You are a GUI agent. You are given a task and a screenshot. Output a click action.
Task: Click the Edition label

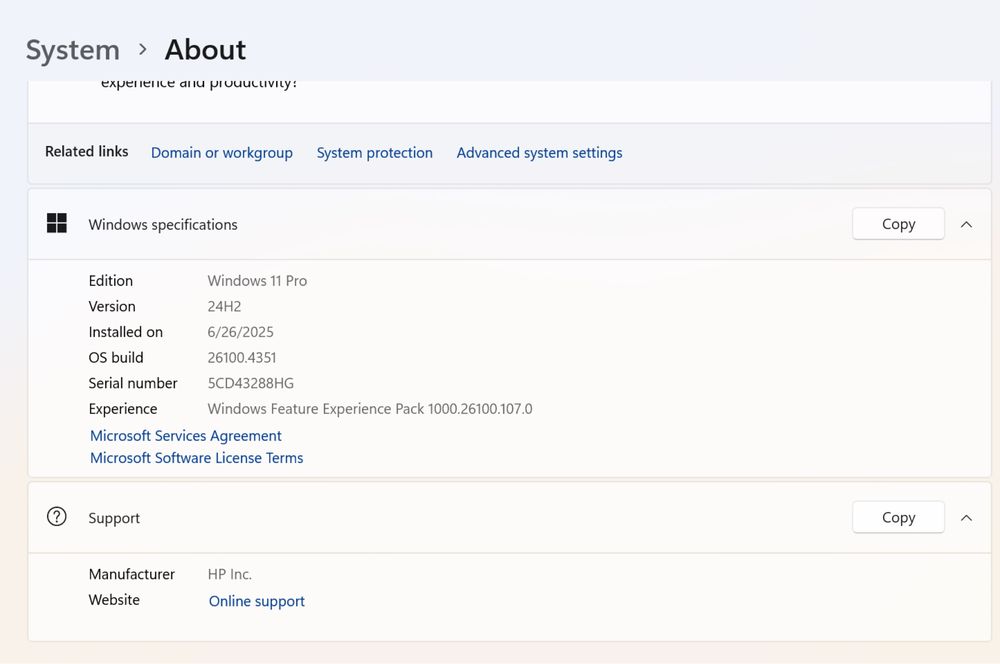coord(111,281)
